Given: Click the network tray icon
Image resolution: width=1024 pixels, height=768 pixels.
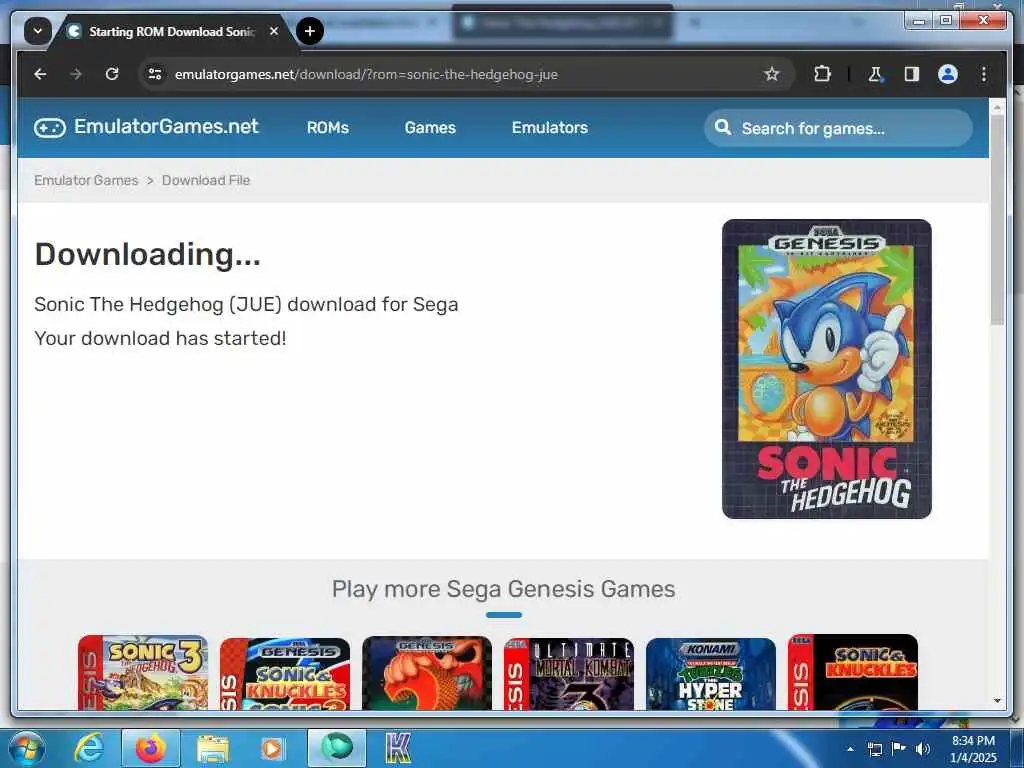Looking at the screenshot, I should pos(874,749).
